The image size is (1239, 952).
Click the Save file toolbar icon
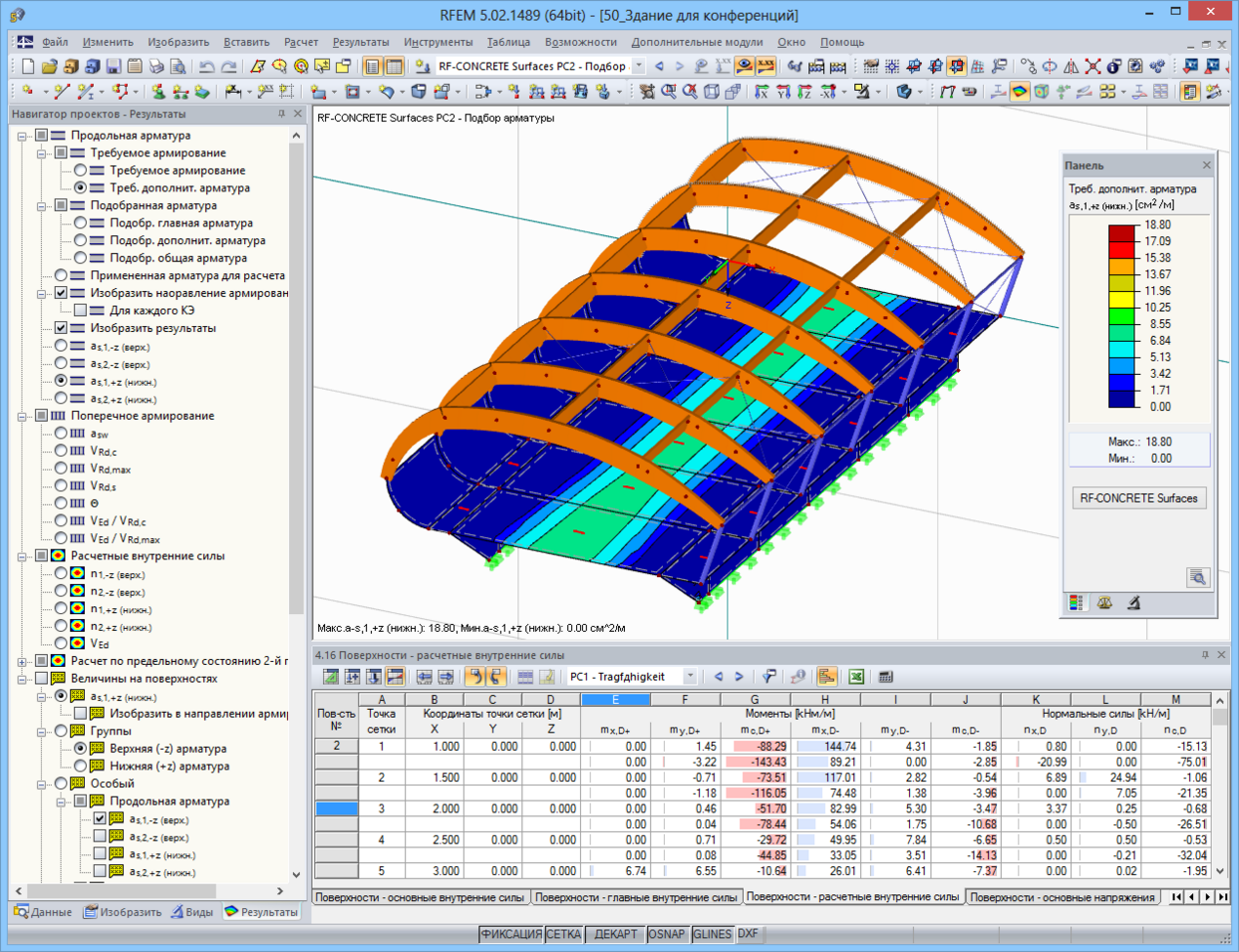click(114, 67)
